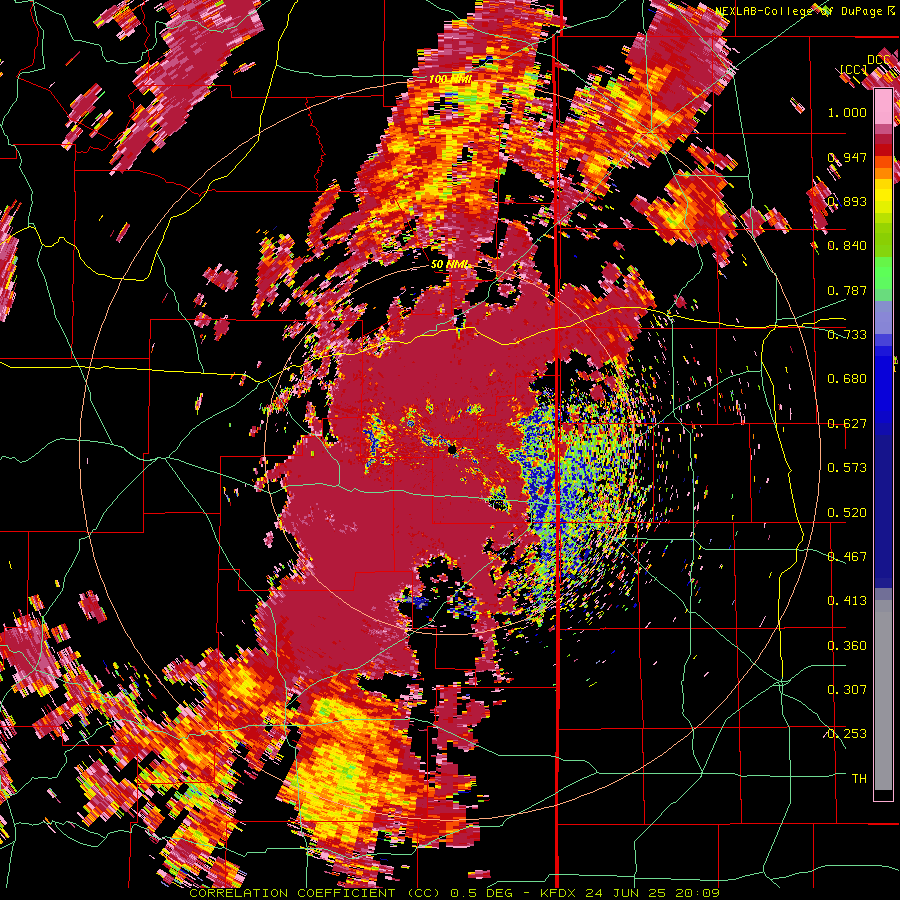Image resolution: width=900 pixels, height=900 pixels.
Task: Click the 0.947 scale label
Action: pyautogui.click(x=847, y=157)
